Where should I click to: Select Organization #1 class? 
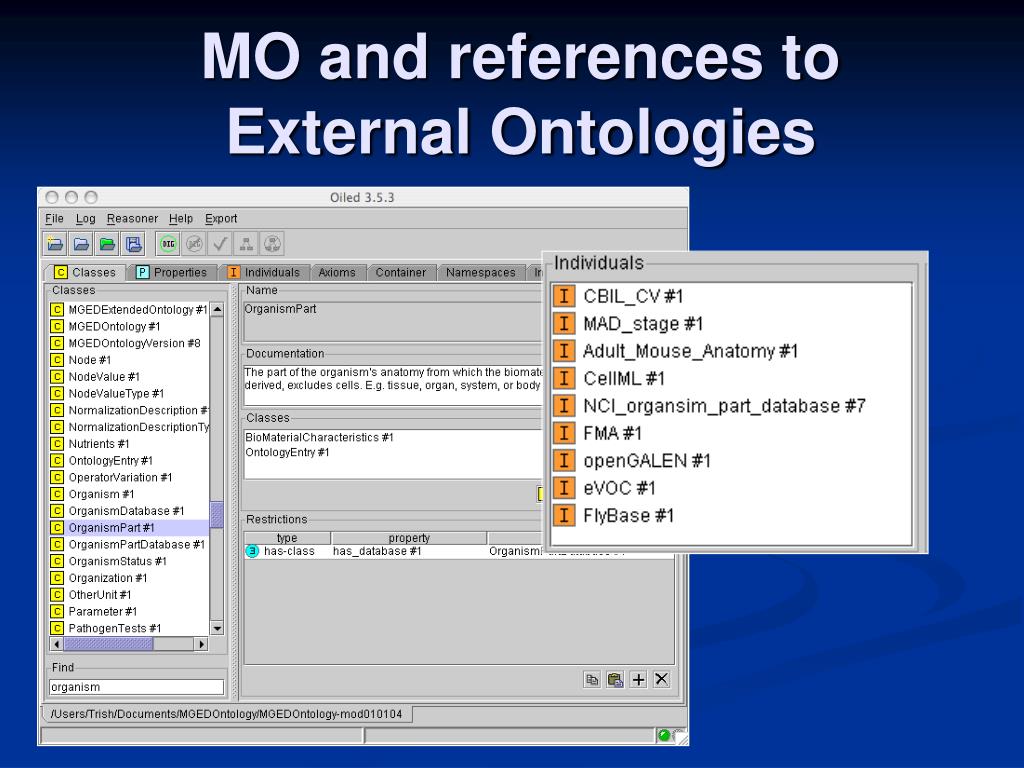pyautogui.click(x=107, y=578)
